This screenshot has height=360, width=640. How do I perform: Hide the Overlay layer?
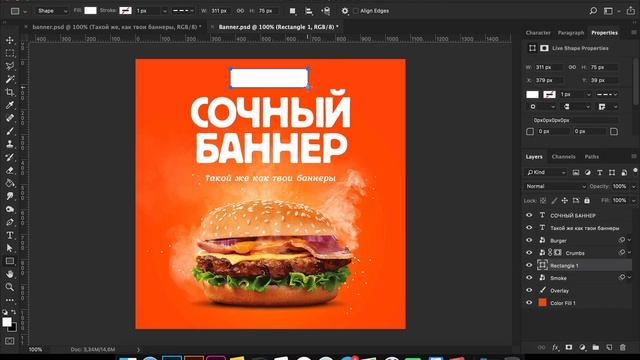(x=529, y=290)
